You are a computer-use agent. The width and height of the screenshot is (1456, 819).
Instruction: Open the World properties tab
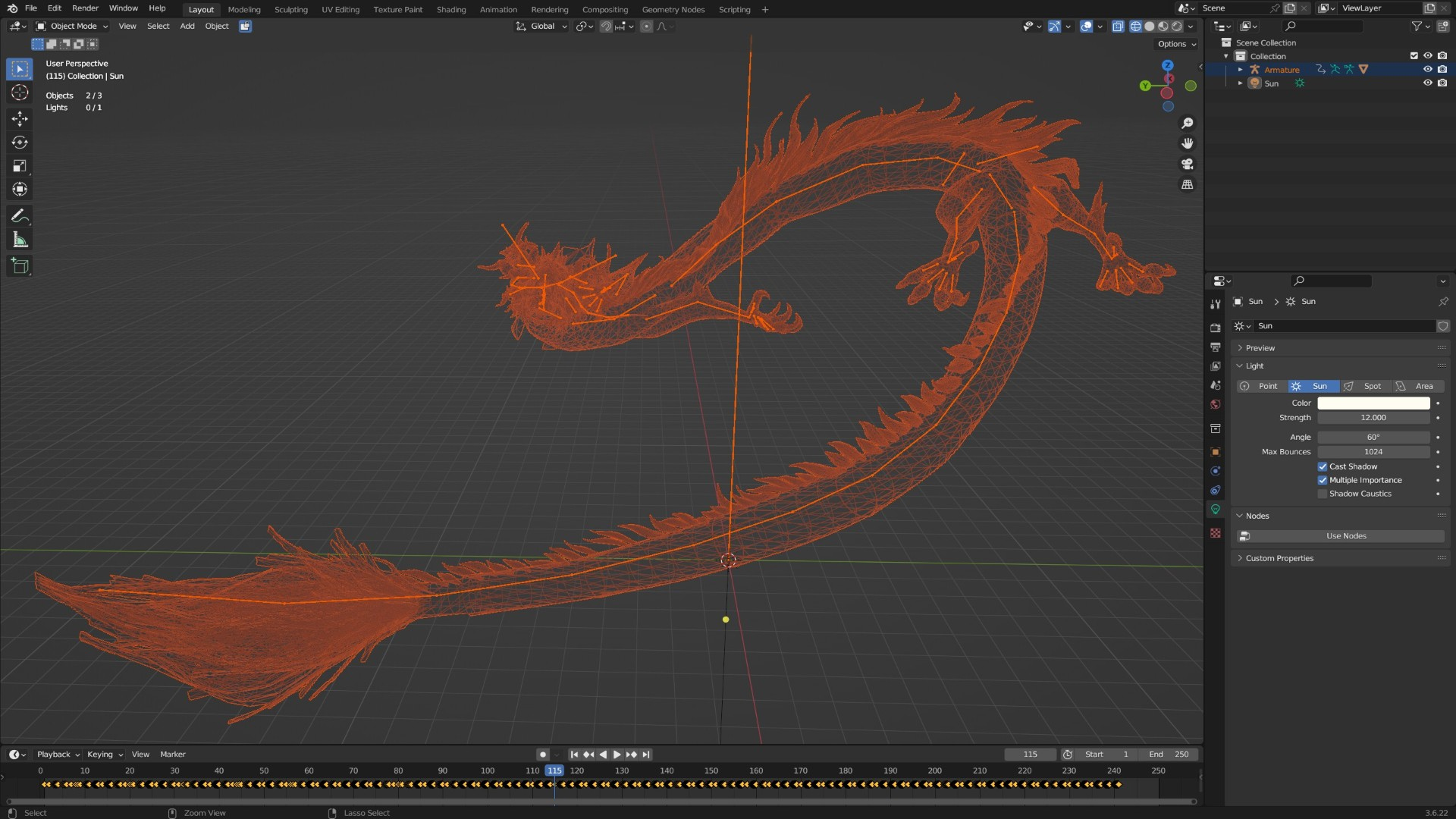[x=1216, y=404]
